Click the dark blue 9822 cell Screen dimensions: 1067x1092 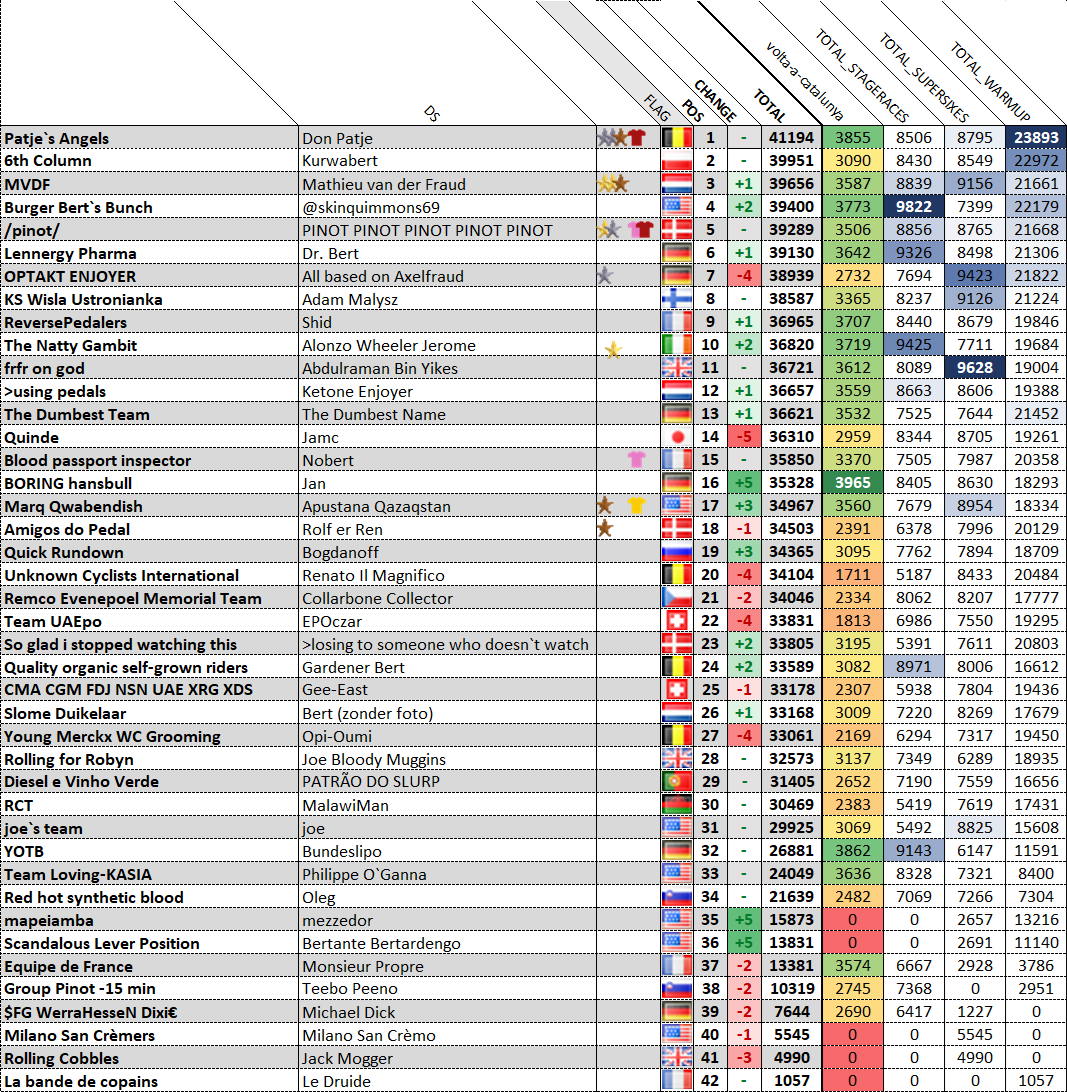coord(914,207)
